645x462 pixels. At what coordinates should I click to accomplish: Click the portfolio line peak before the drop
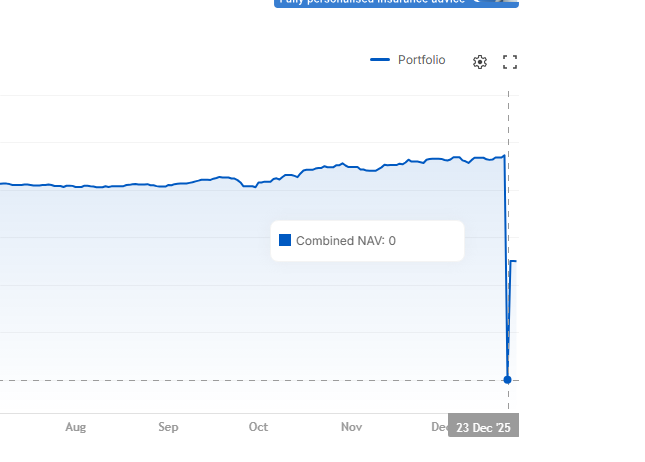[504, 156]
